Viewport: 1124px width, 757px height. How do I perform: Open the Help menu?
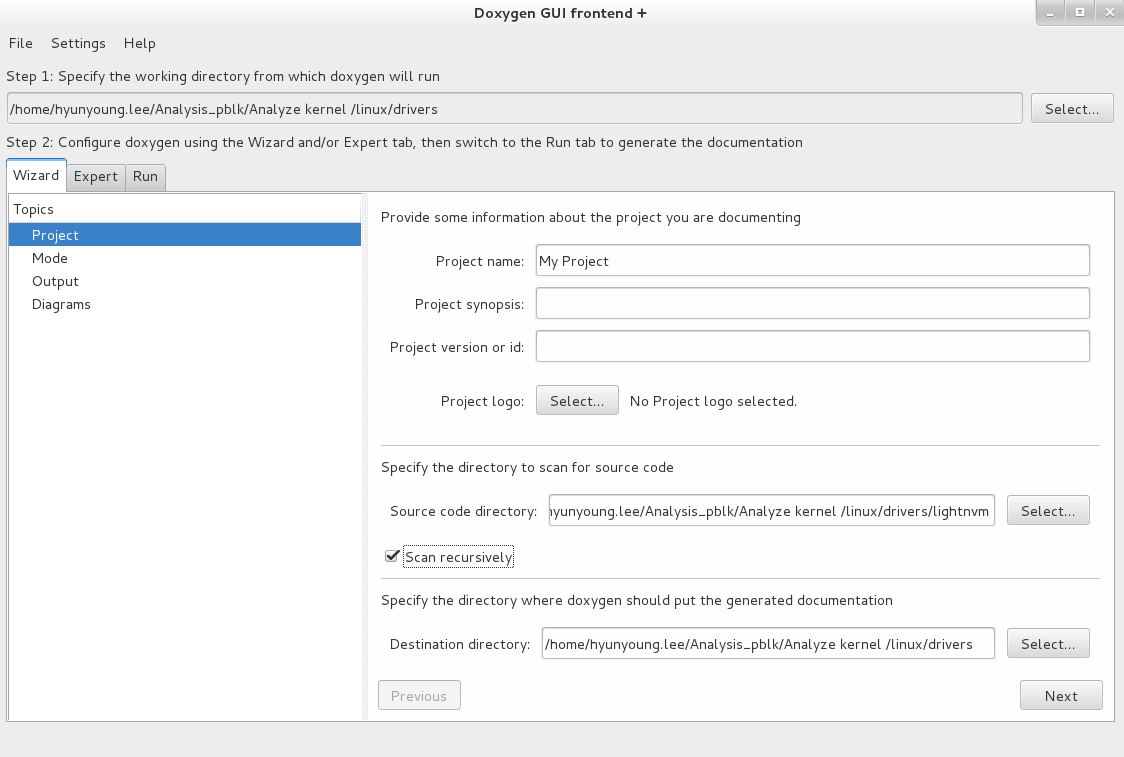[139, 43]
